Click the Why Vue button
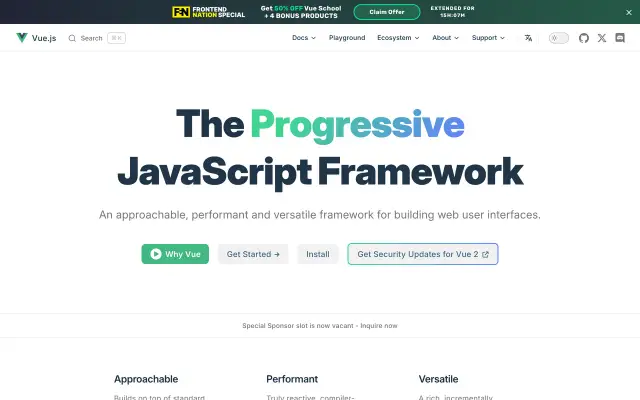This screenshot has height=400, width=640. (175, 254)
